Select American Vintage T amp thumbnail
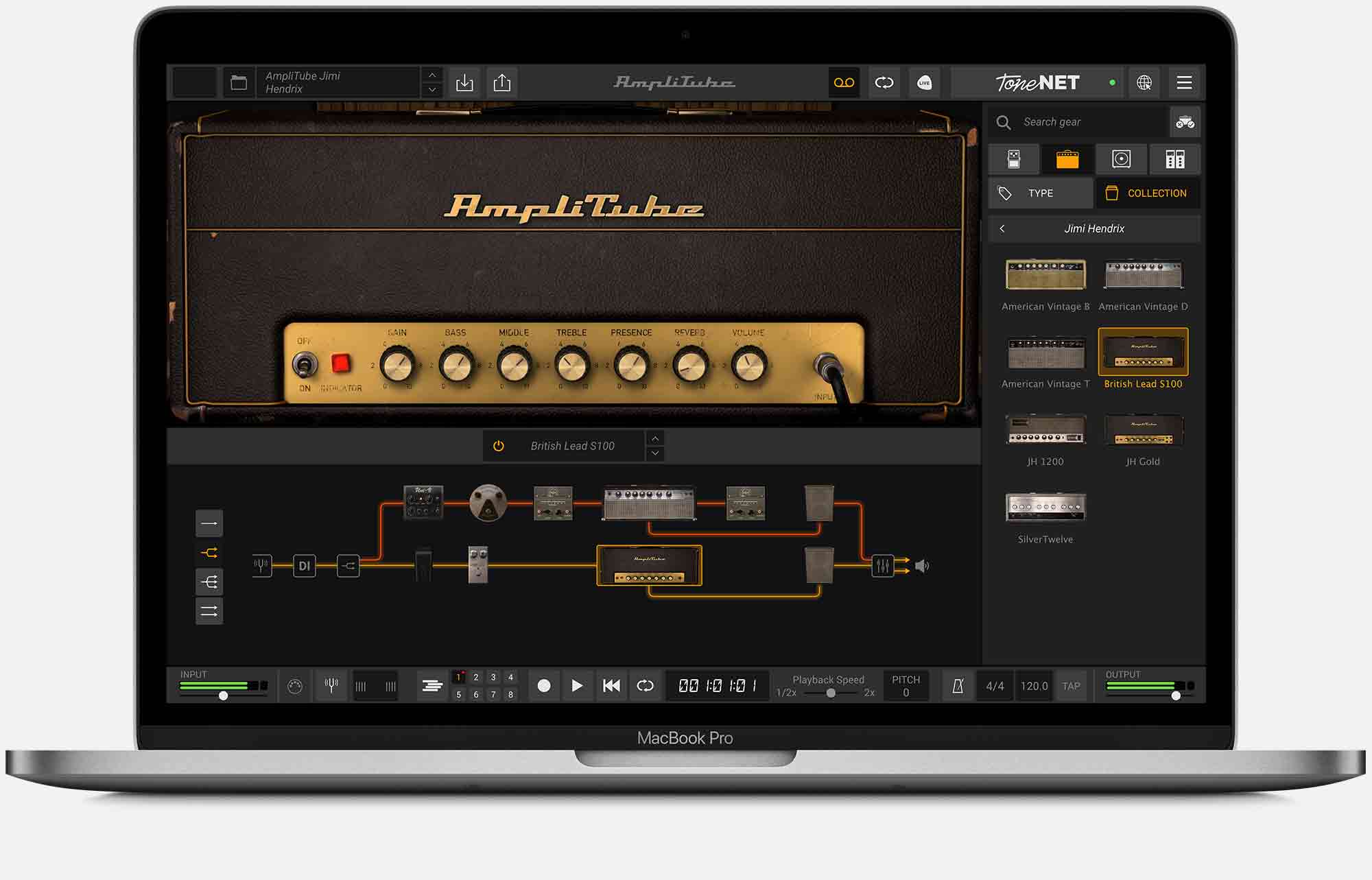 [x=1045, y=353]
